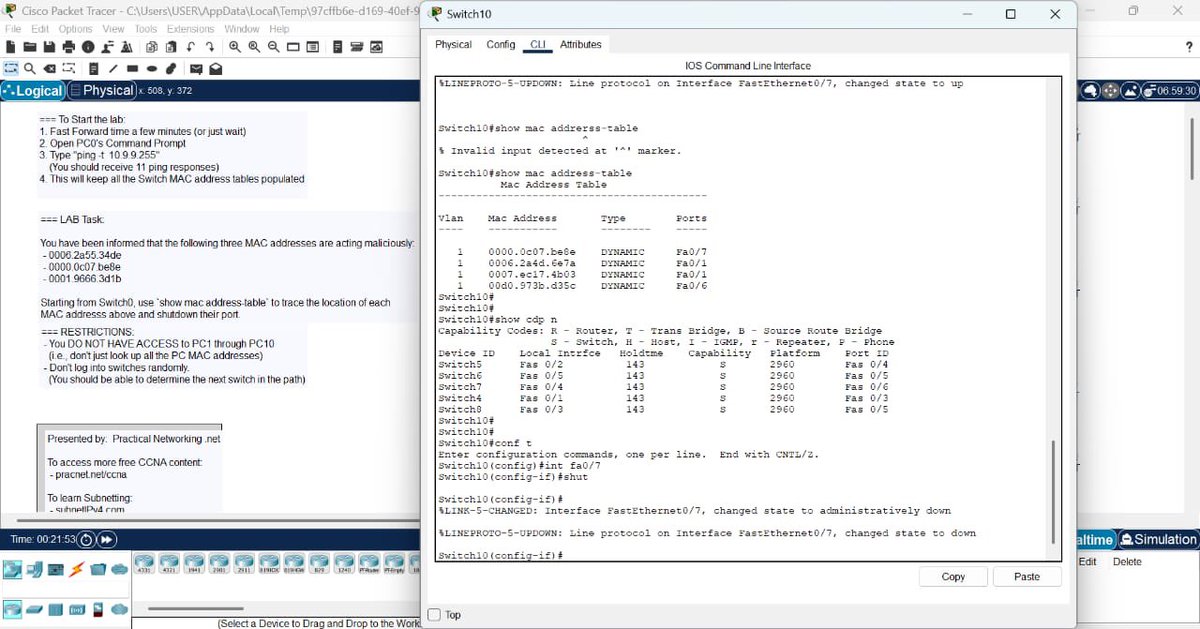The width and height of the screenshot is (1200, 629).
Task: Click the Save icon in main toolbar
Action: point(49,47)
